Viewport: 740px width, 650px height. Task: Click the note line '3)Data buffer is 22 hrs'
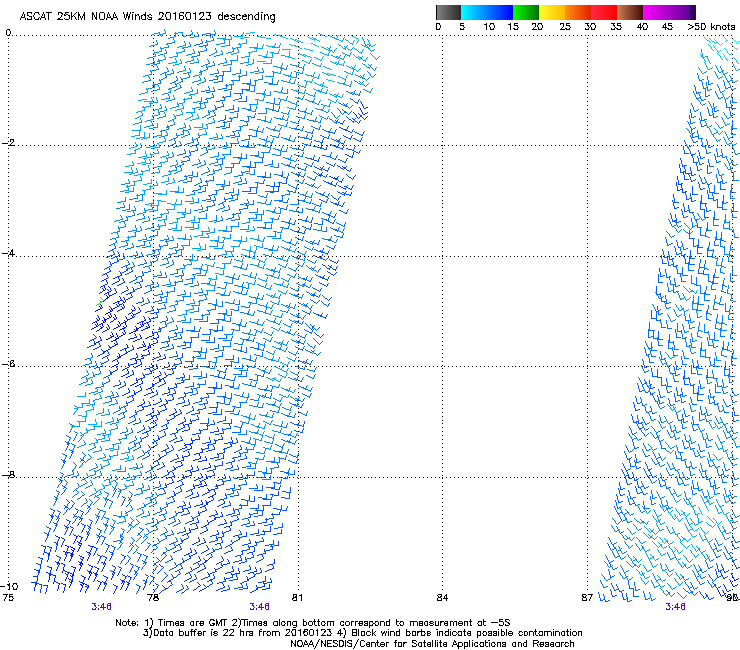pyautogui.click(x=362, y=633)
